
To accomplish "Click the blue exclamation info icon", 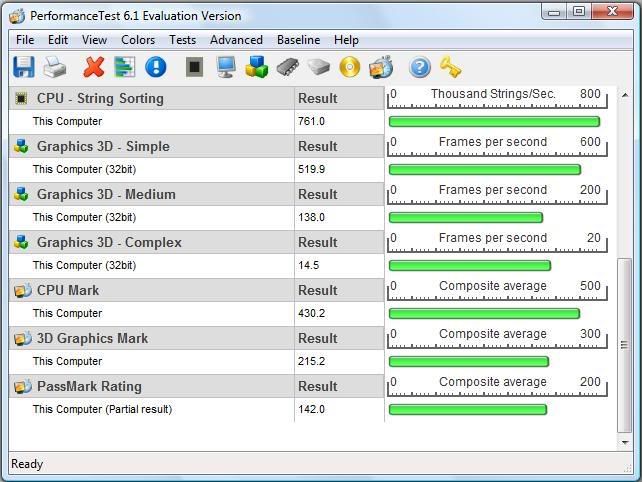I will coord(156,67).
